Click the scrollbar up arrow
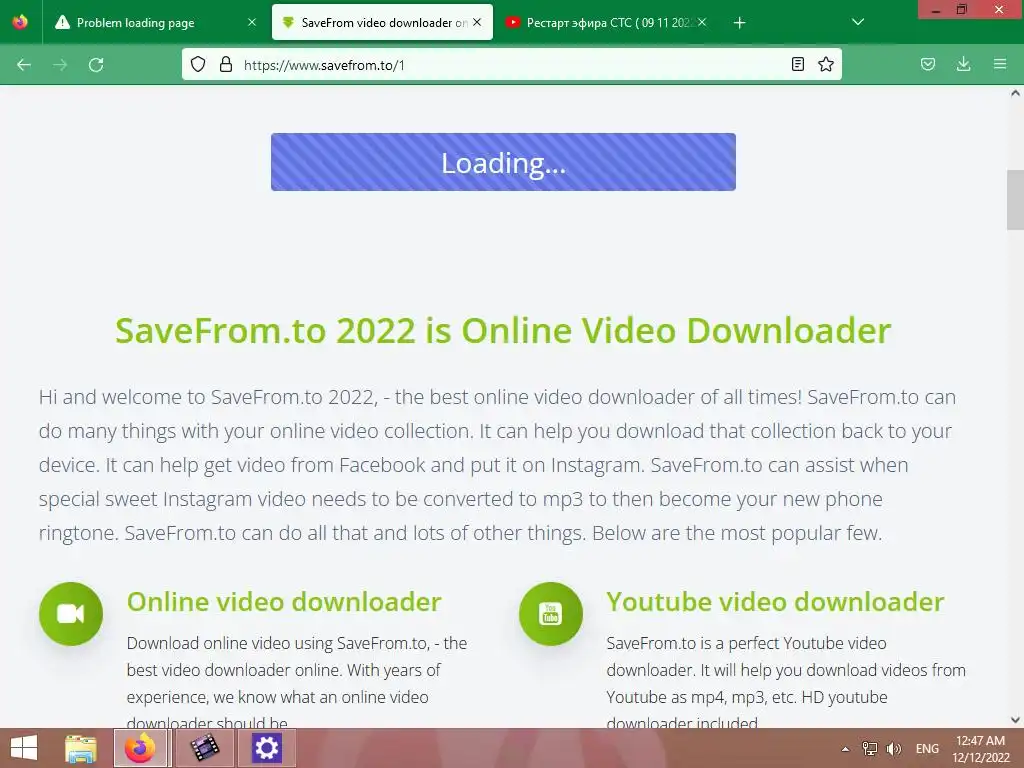Screen dimensions: 1024x768 pyautogui.click(x=1015, y=93)
